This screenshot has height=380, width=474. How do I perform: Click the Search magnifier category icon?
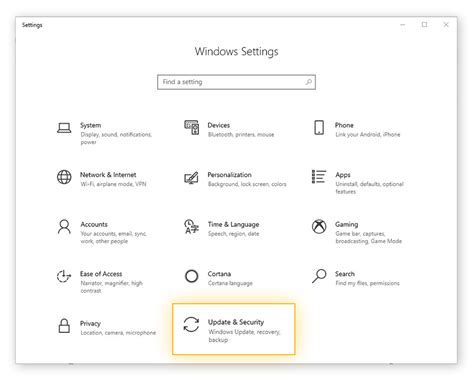tap(319, 276)
